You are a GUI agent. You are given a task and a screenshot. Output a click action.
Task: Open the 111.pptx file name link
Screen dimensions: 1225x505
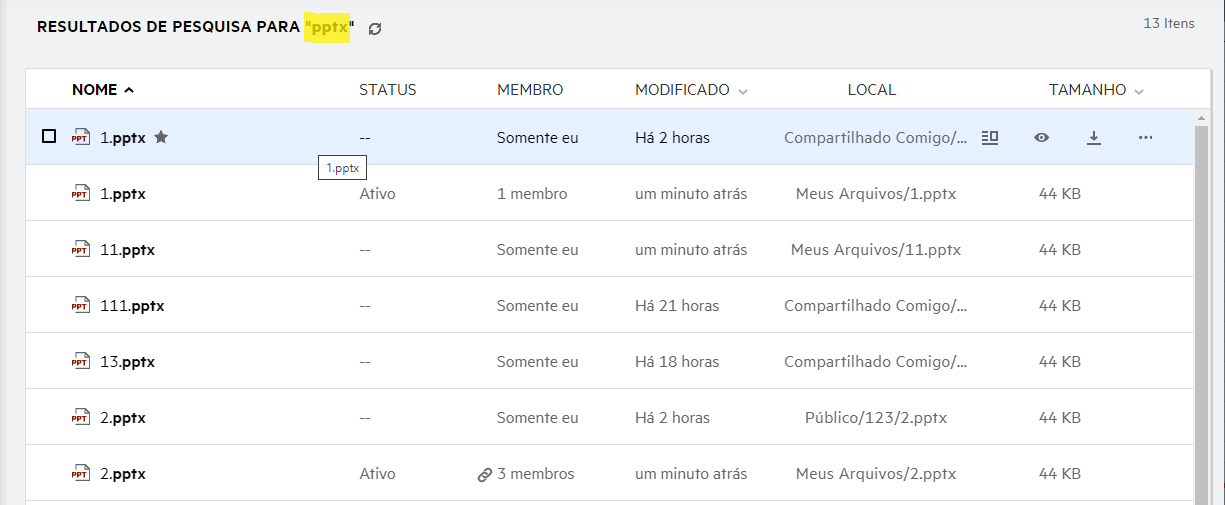pyautogui.click(x=132, y=306)
